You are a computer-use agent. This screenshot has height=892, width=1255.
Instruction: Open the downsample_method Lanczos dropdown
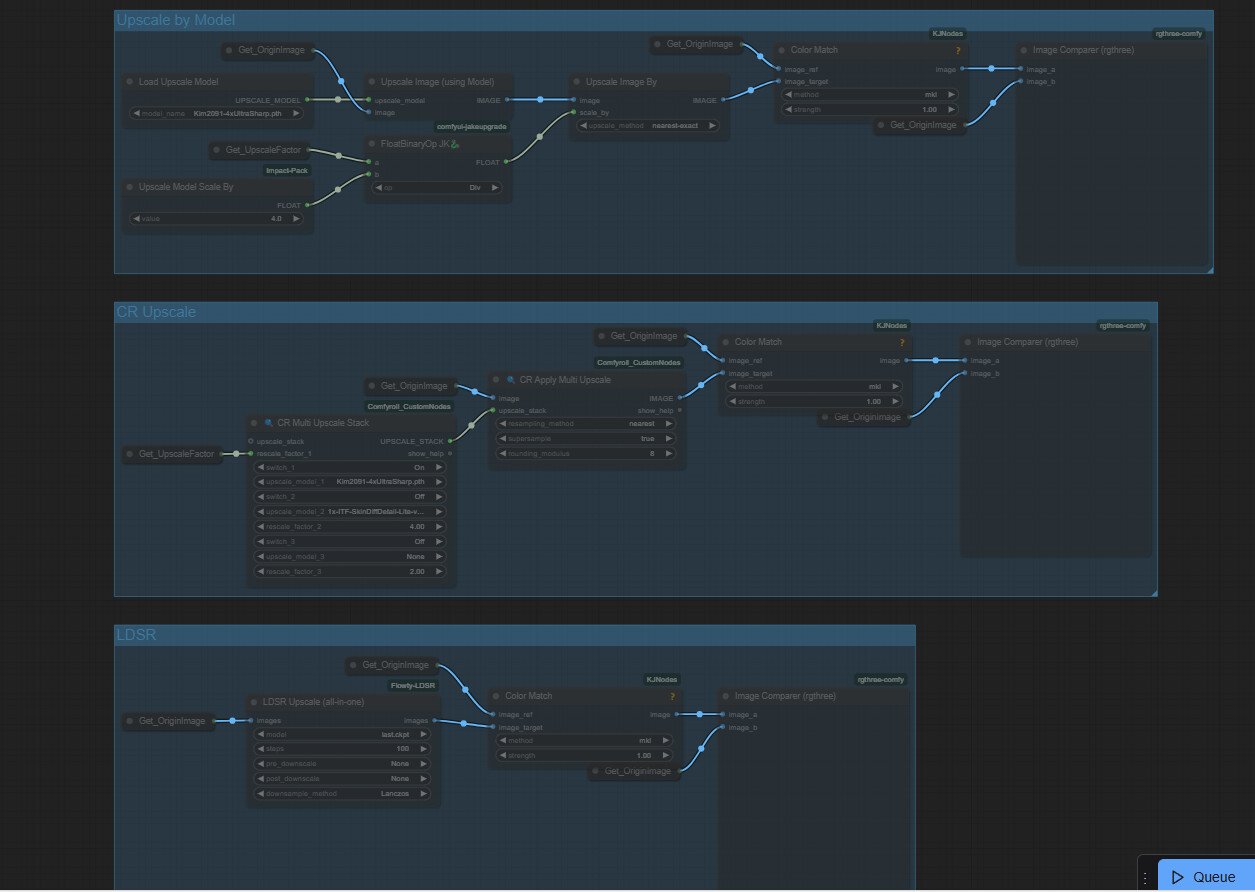pyautogui.click(x=343, y=794)
